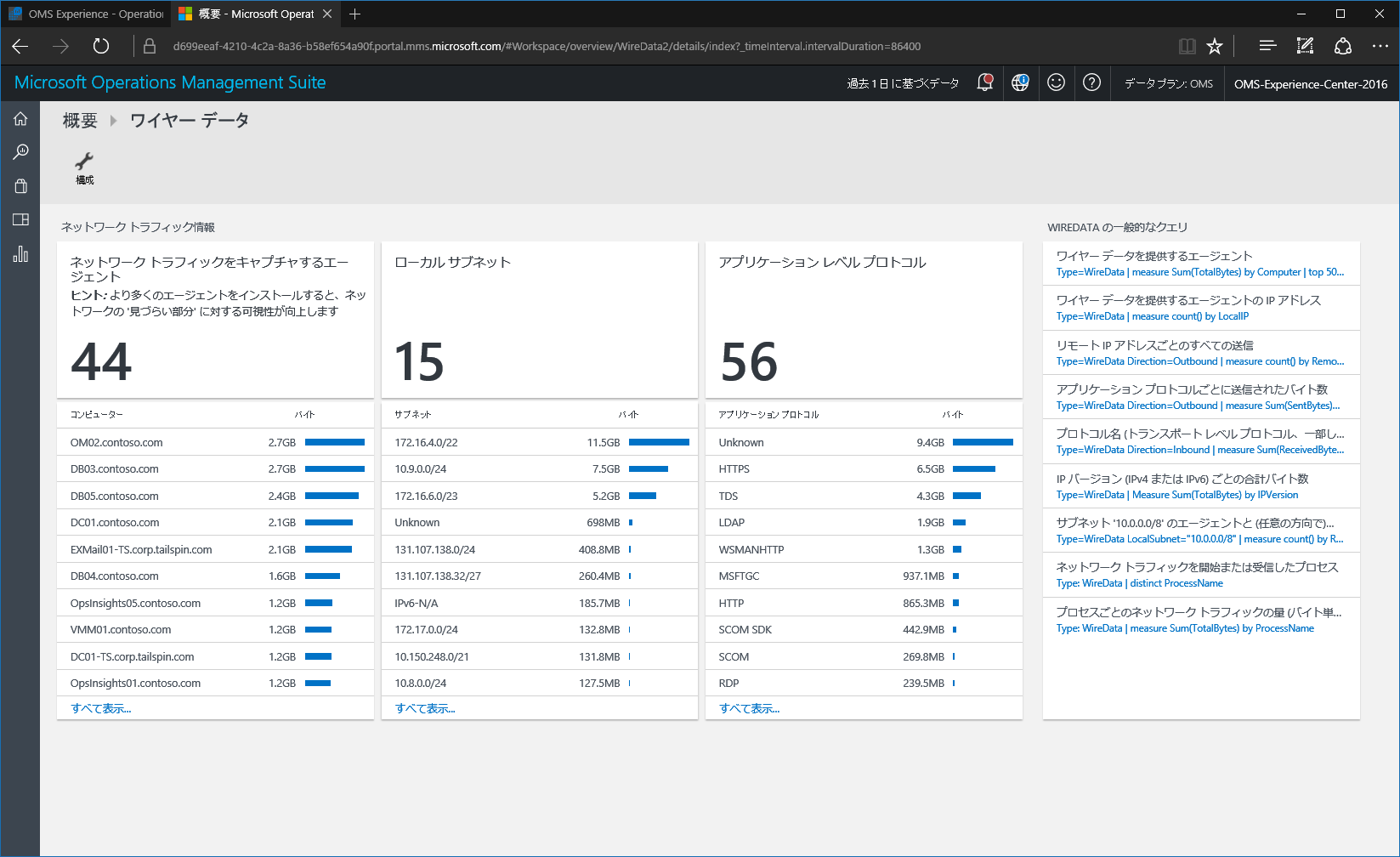
Task: Click the site lock icon in address bar
Action: tap(150, 46)
